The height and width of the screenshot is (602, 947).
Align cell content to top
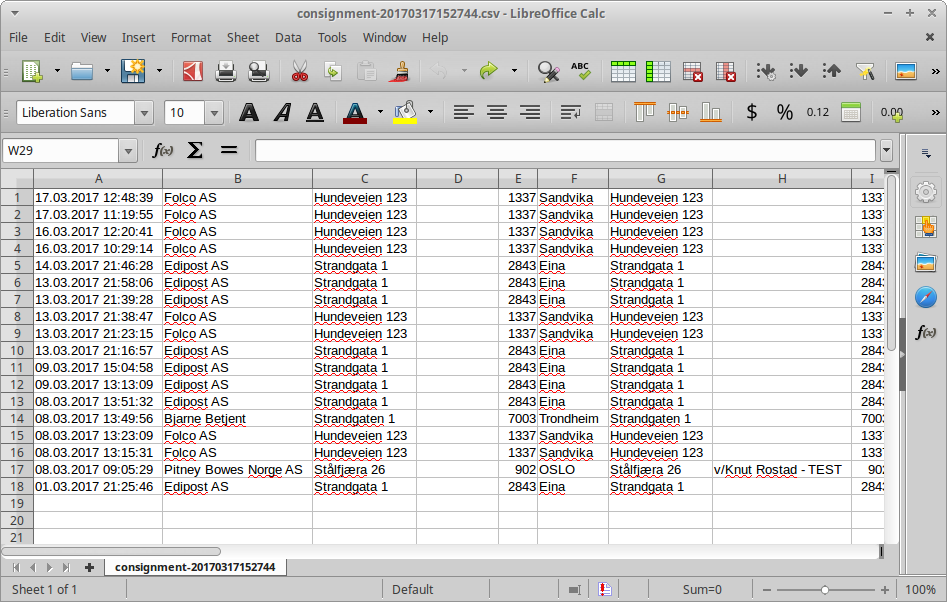644,112
